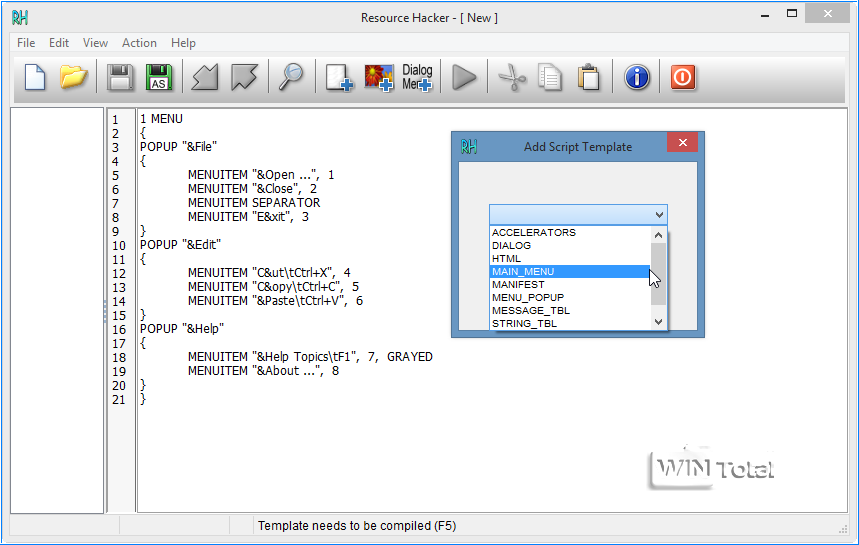Click MENUITEM "C&ut\tCtrl+X" line
Image resolution: width=859 pixels, height=545 pixels.
pyautogui.click(x=269, y=273)
